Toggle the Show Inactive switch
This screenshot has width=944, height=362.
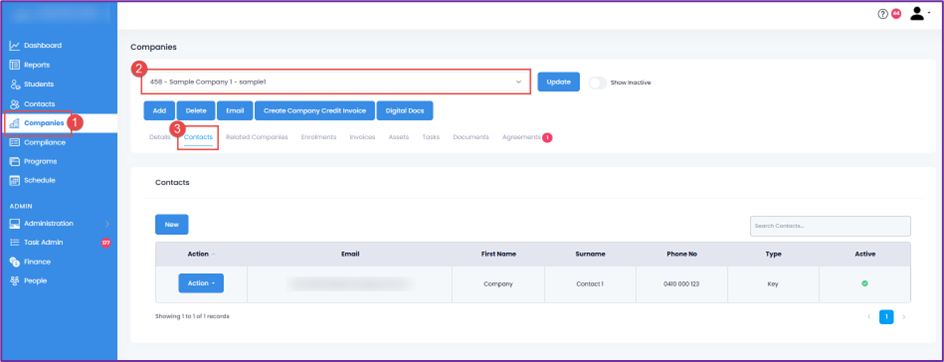[597, 83]
